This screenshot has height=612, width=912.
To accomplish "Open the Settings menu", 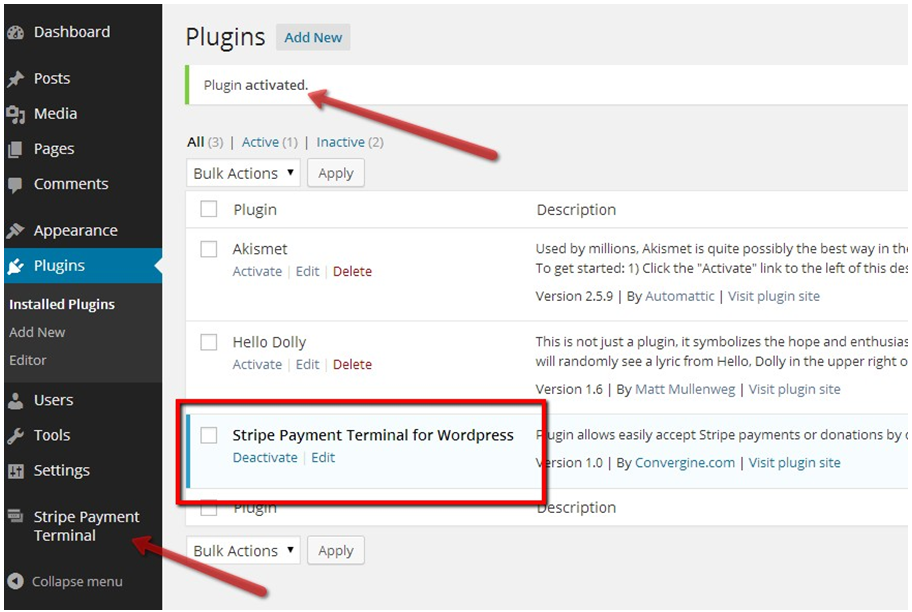I will point(62,471).
